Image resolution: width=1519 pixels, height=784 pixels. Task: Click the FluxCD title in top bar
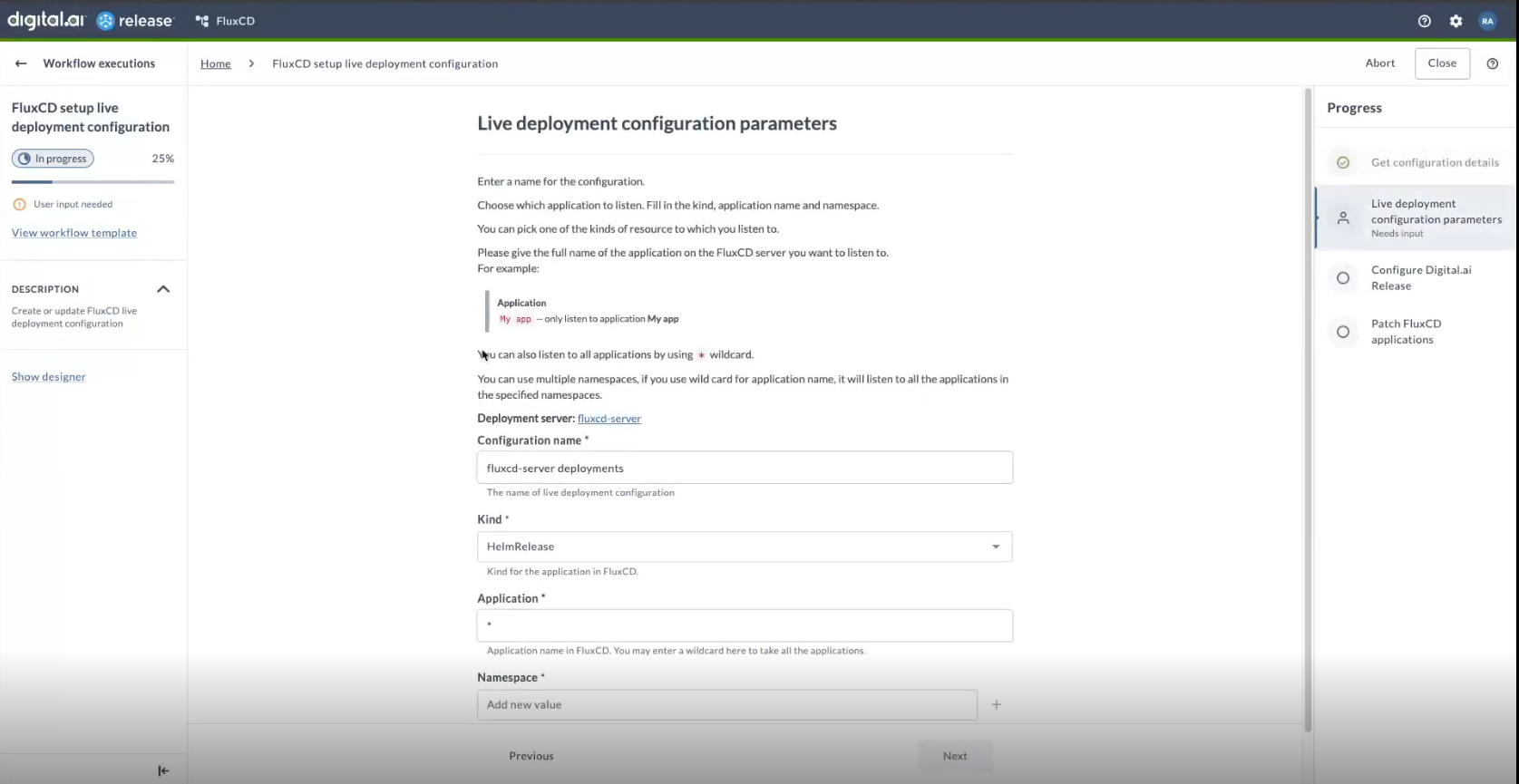pos(235,21)
